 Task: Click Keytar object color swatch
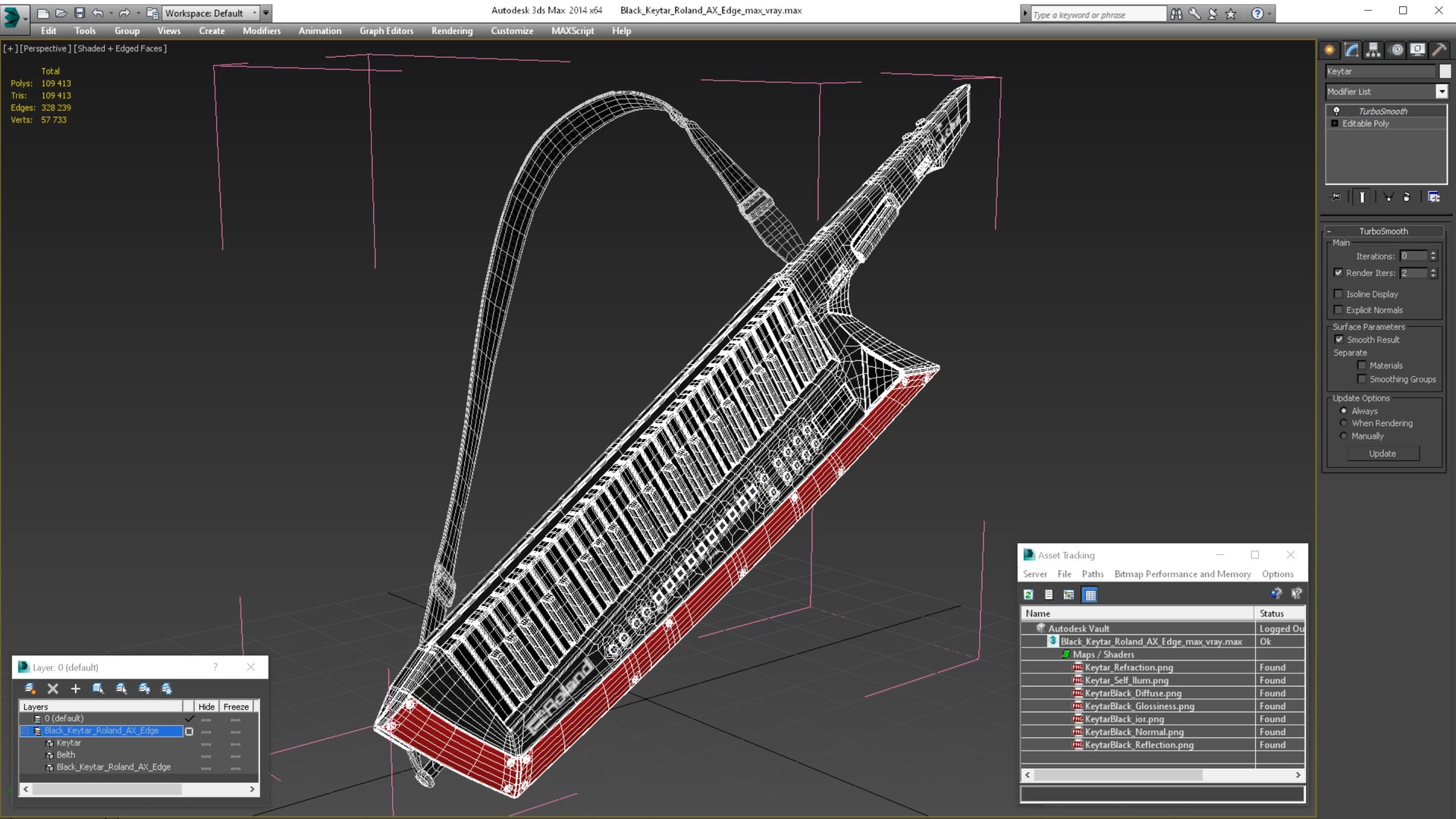tap(1445, 71)
